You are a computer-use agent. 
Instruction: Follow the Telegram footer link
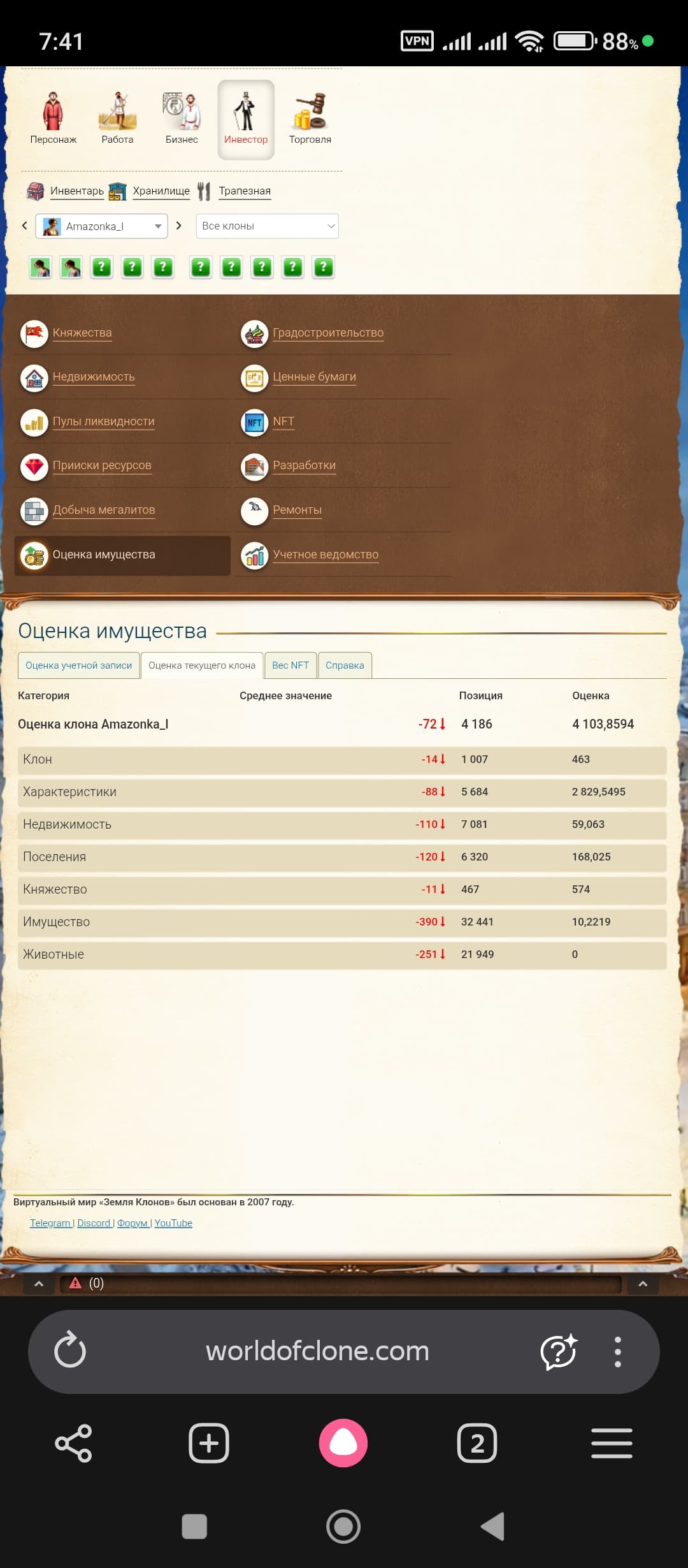coord(50,1223)
